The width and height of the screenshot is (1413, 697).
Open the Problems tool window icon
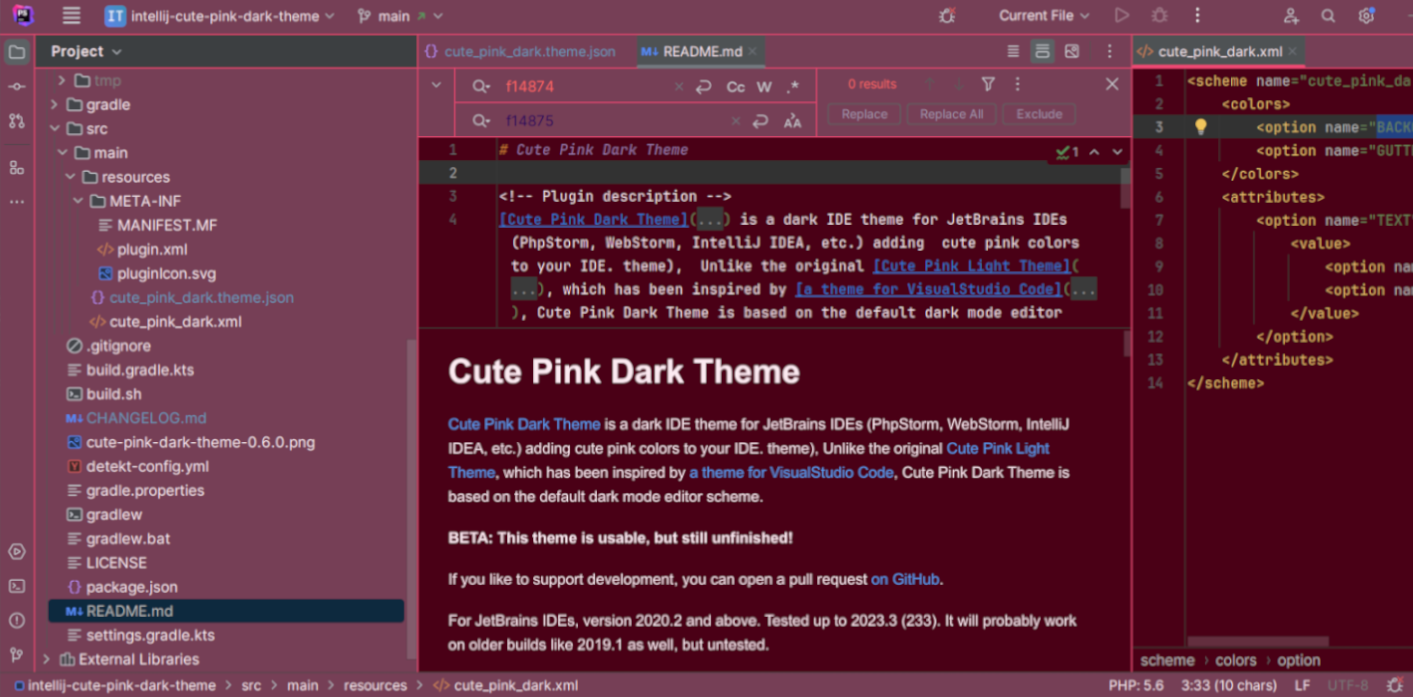point(17,620)
